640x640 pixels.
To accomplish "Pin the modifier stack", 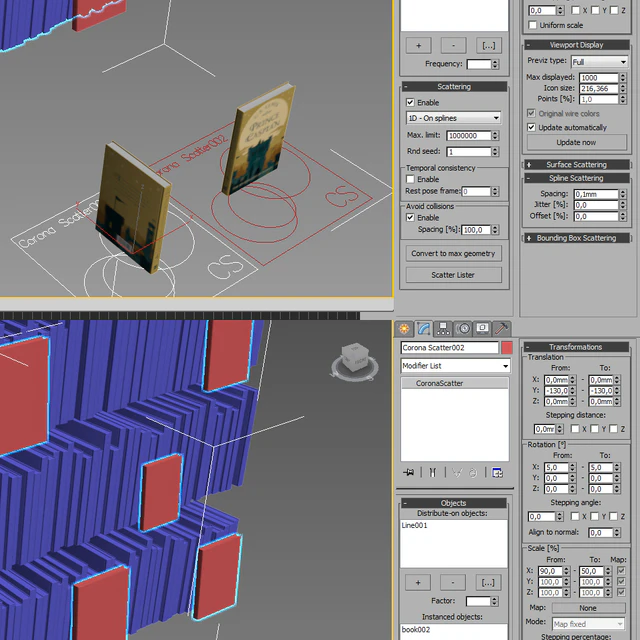I will pos(409,473).
